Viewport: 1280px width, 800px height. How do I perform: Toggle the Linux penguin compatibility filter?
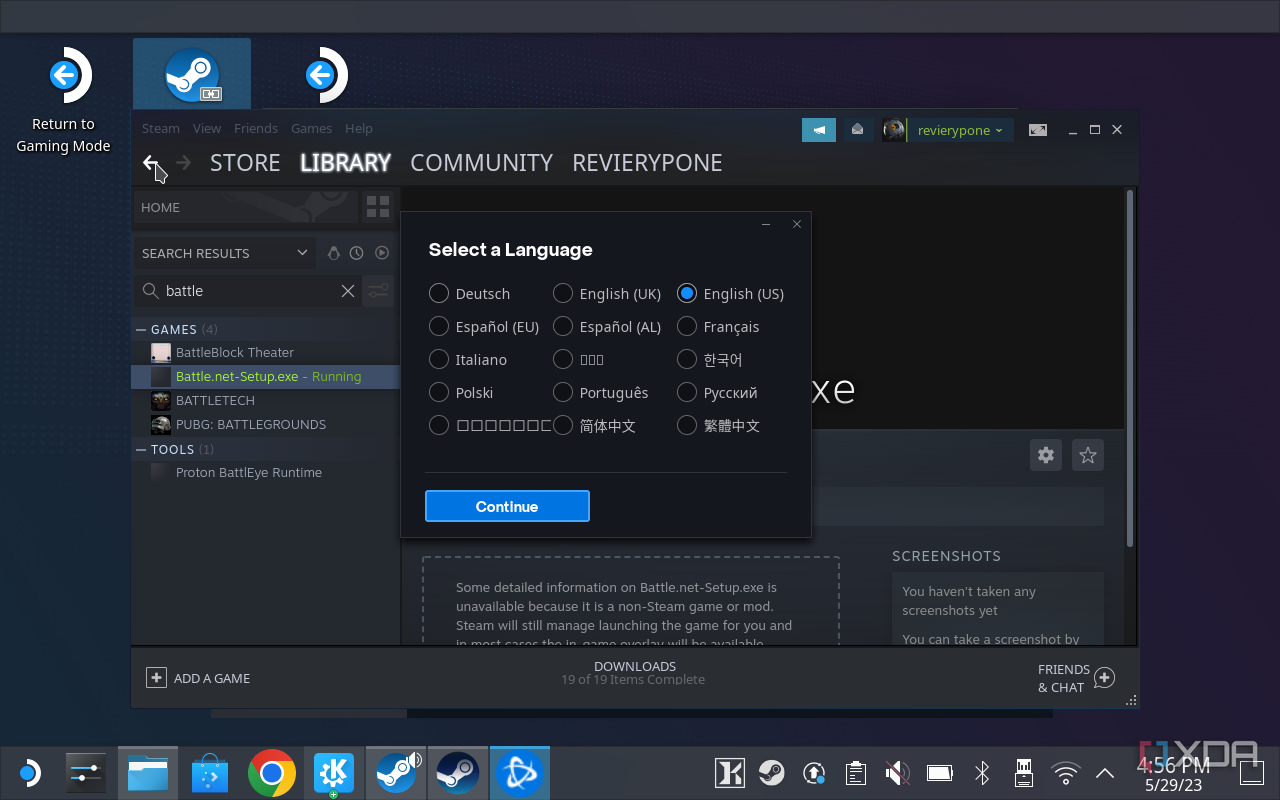pyautogui.click(x=334, y=253)
